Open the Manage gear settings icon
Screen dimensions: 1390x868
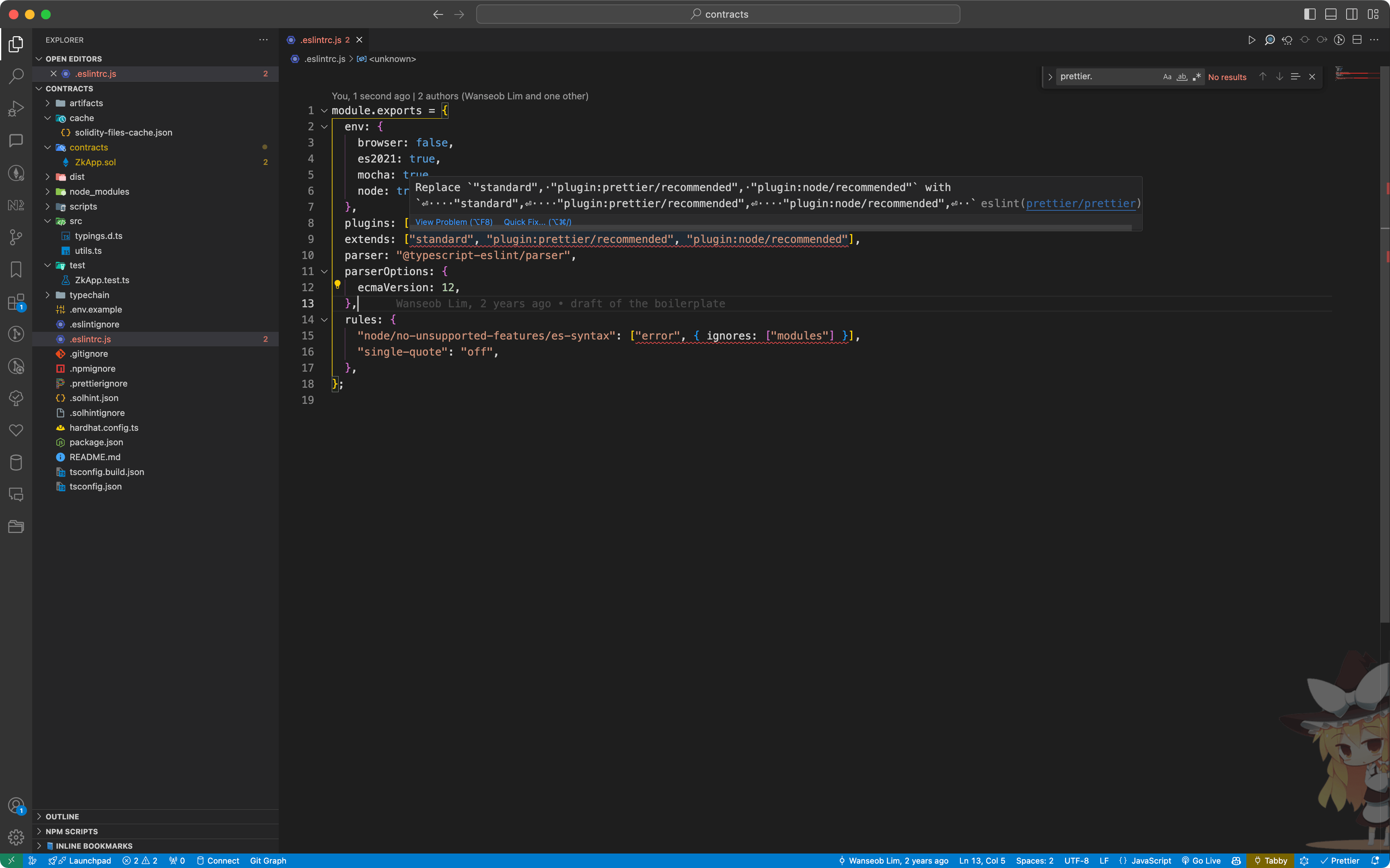(x=16, y=837)
